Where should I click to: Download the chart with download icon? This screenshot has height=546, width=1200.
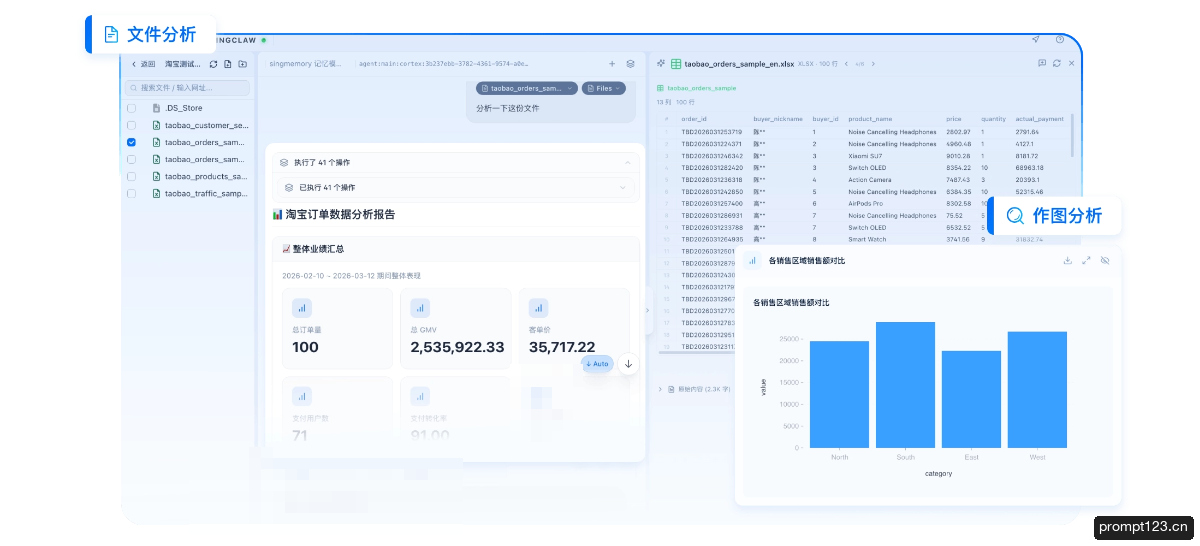coord(1067,260)
